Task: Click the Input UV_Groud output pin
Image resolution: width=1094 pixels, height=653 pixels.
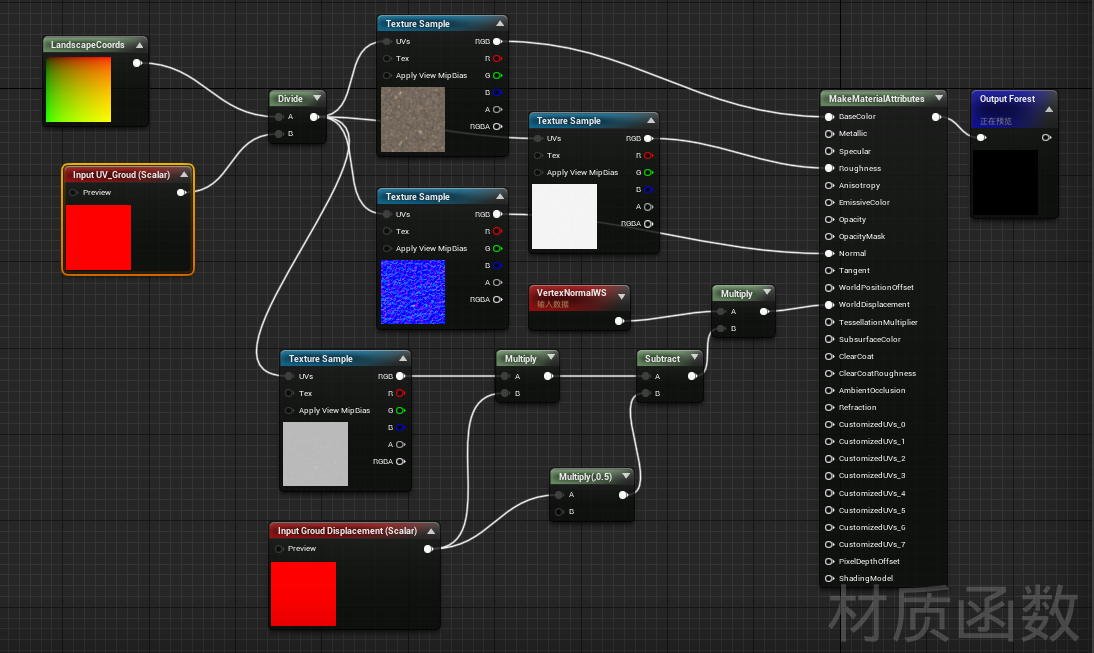Action: [181, 193]
